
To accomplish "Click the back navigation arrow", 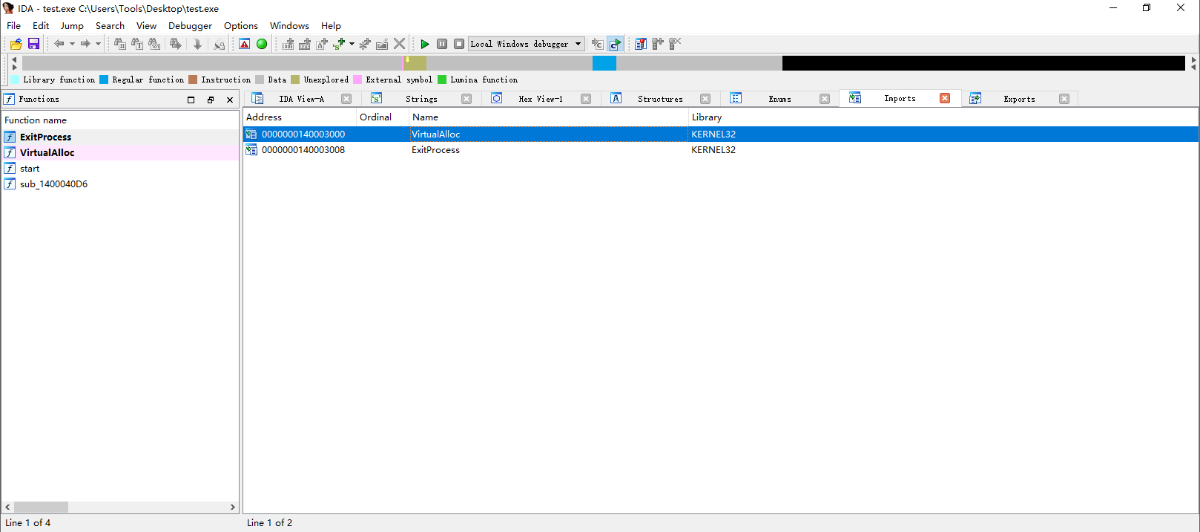I will coord(59,44).
